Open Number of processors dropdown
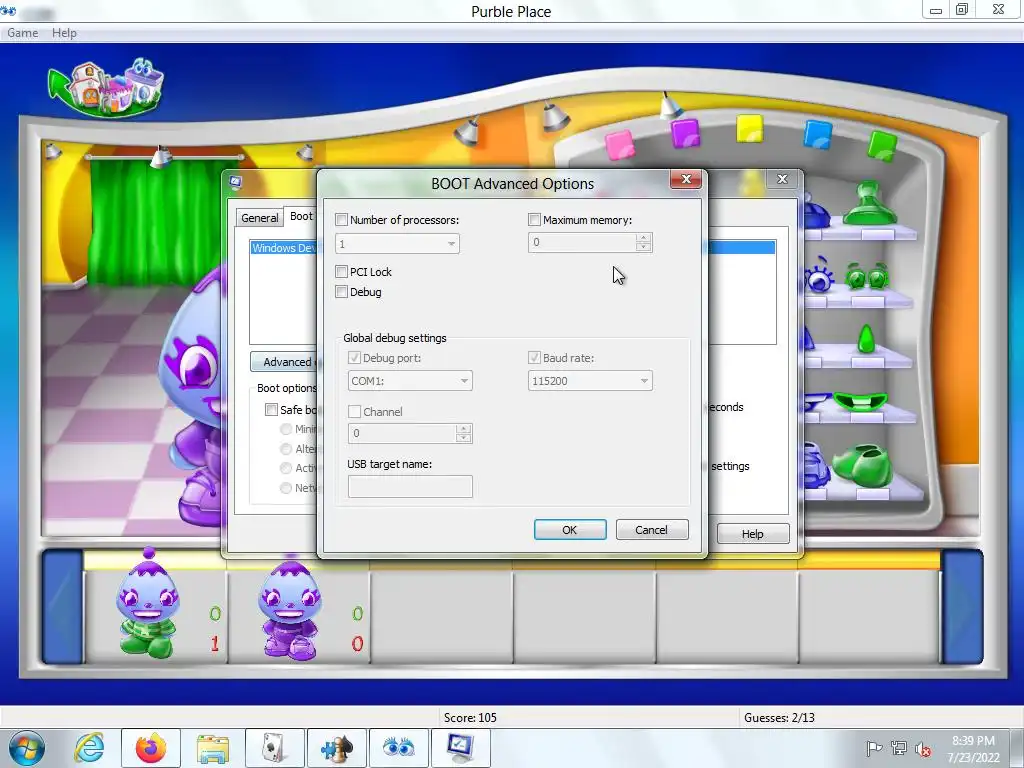The height and width of the screenshot is (768, 1024). (397, 244)
